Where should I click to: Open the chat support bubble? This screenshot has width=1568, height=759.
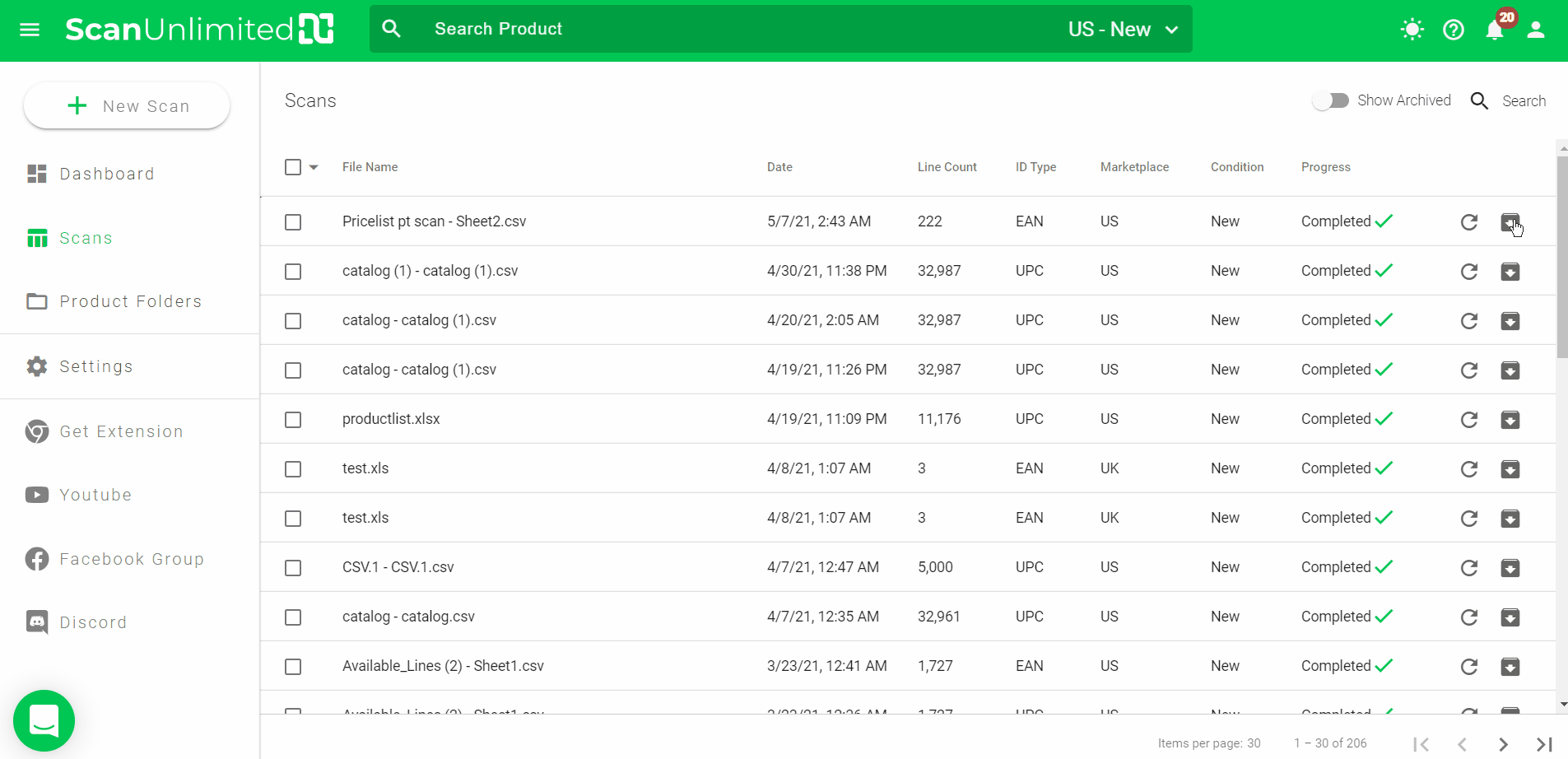point(44,720)
